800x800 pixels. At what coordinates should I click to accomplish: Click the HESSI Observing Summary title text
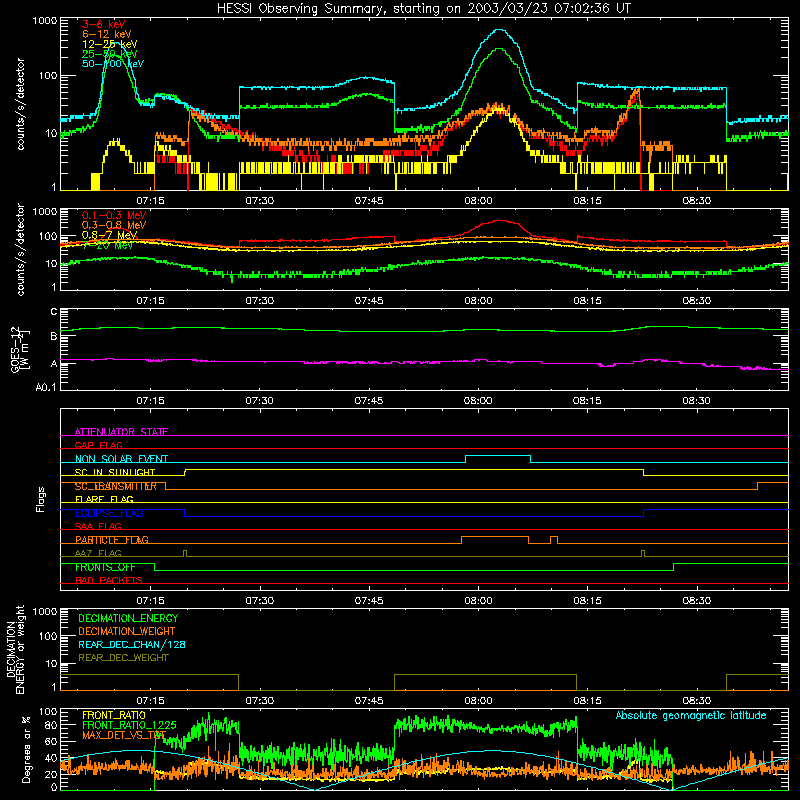click(423, 9)
